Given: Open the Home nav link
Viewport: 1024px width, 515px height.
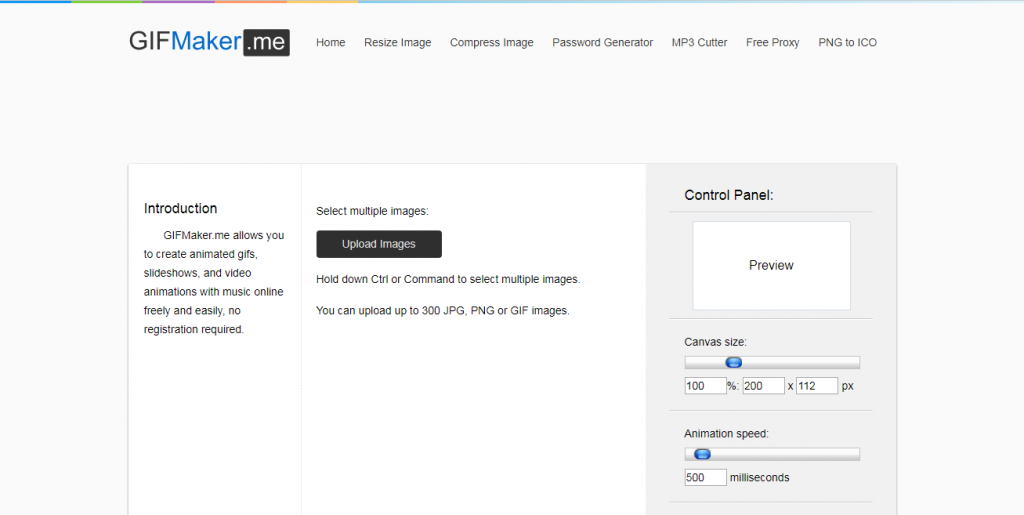Looking at the screenshot, I should click(x=330, y=42).
